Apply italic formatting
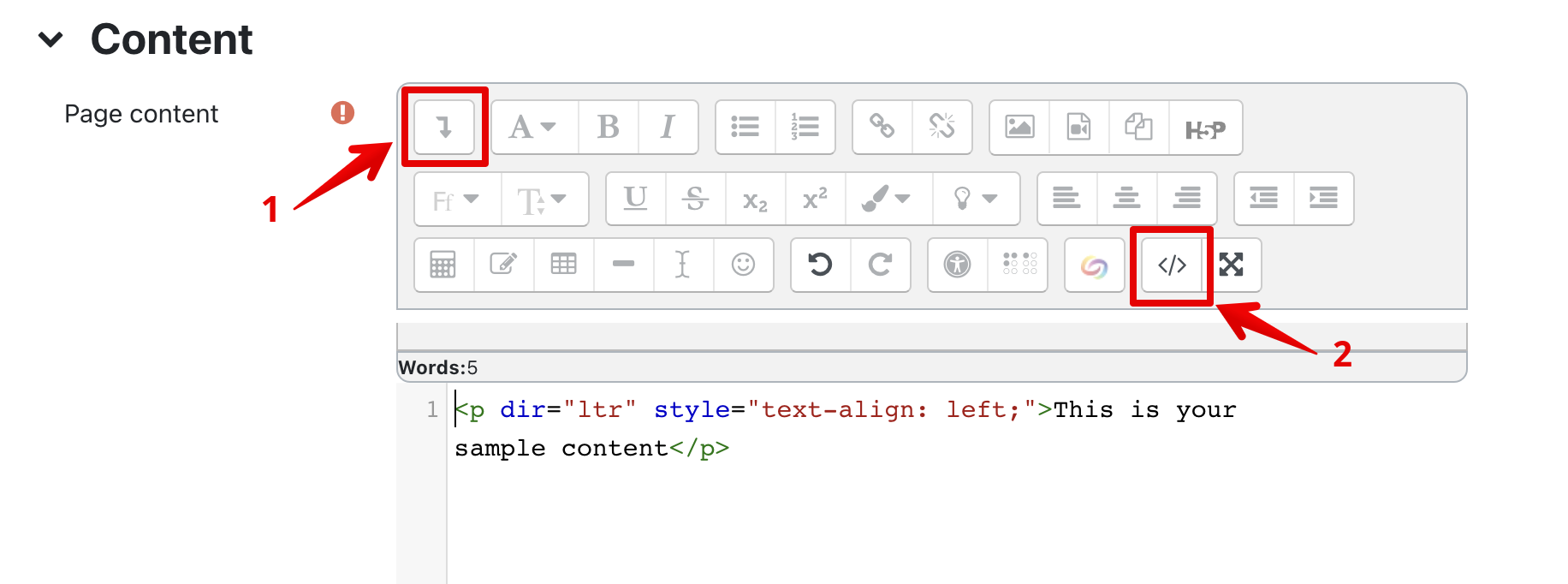This screenshot has height=584, width=1568. pyautogui.click(x=668, y=128)
